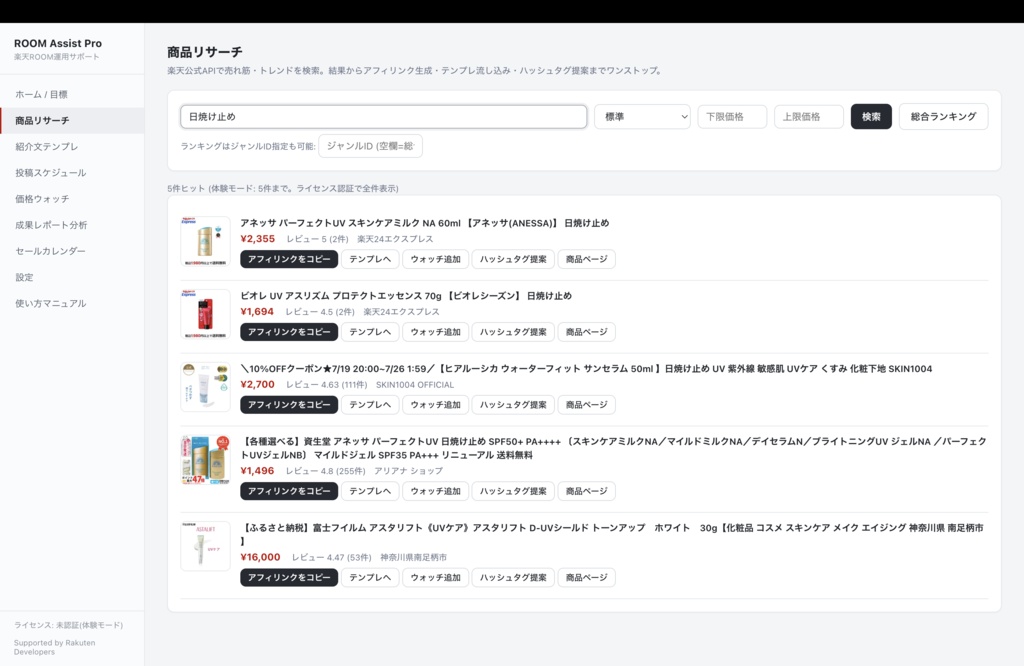Screen dimensions: 1024x666
Task: Click the ふるさと納税 富士フイルム product title
Action: coord(614,534)
